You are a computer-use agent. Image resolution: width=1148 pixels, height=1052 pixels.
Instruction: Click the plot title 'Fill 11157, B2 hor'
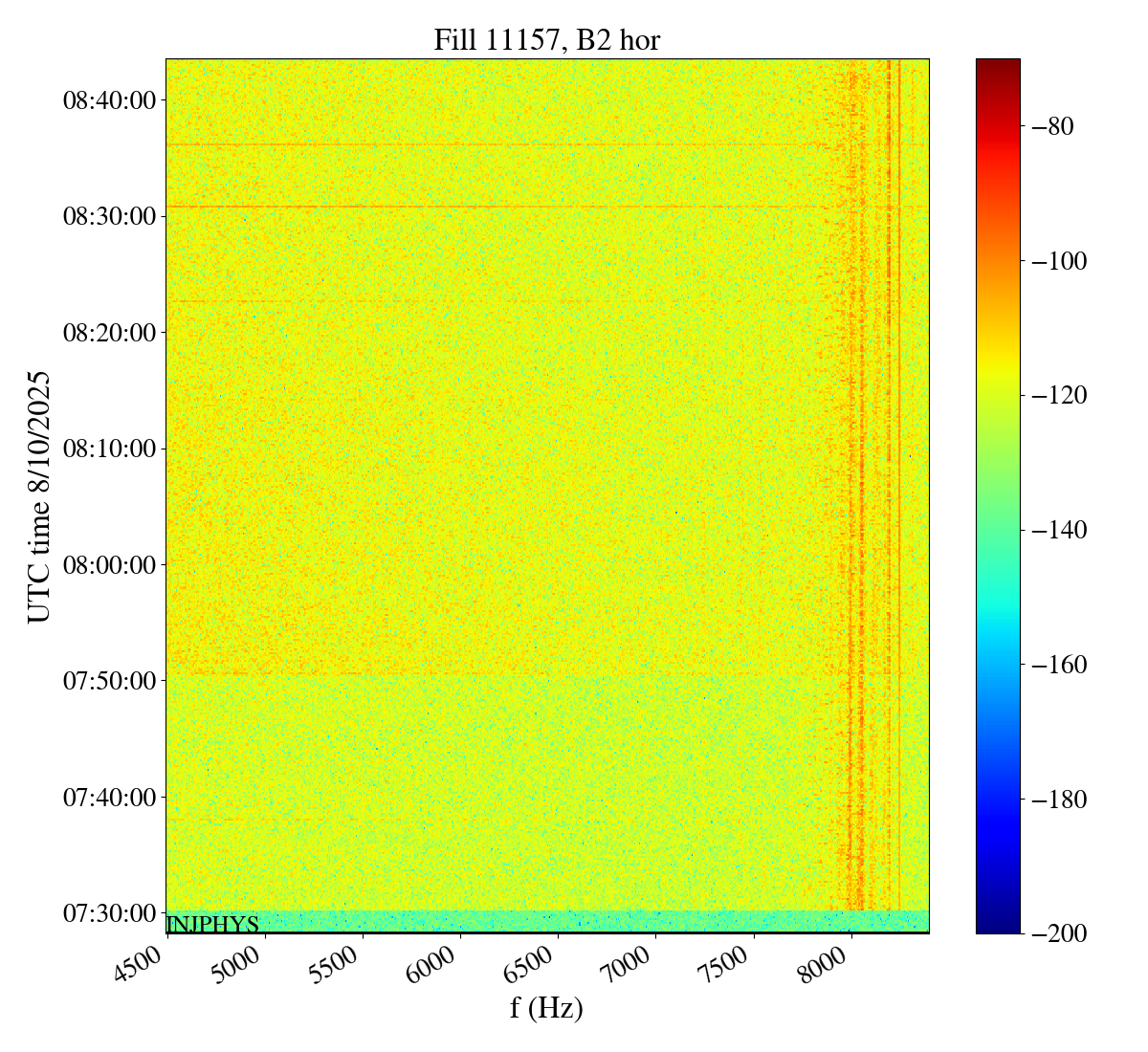pyautogui.click(x=546, y=39)
